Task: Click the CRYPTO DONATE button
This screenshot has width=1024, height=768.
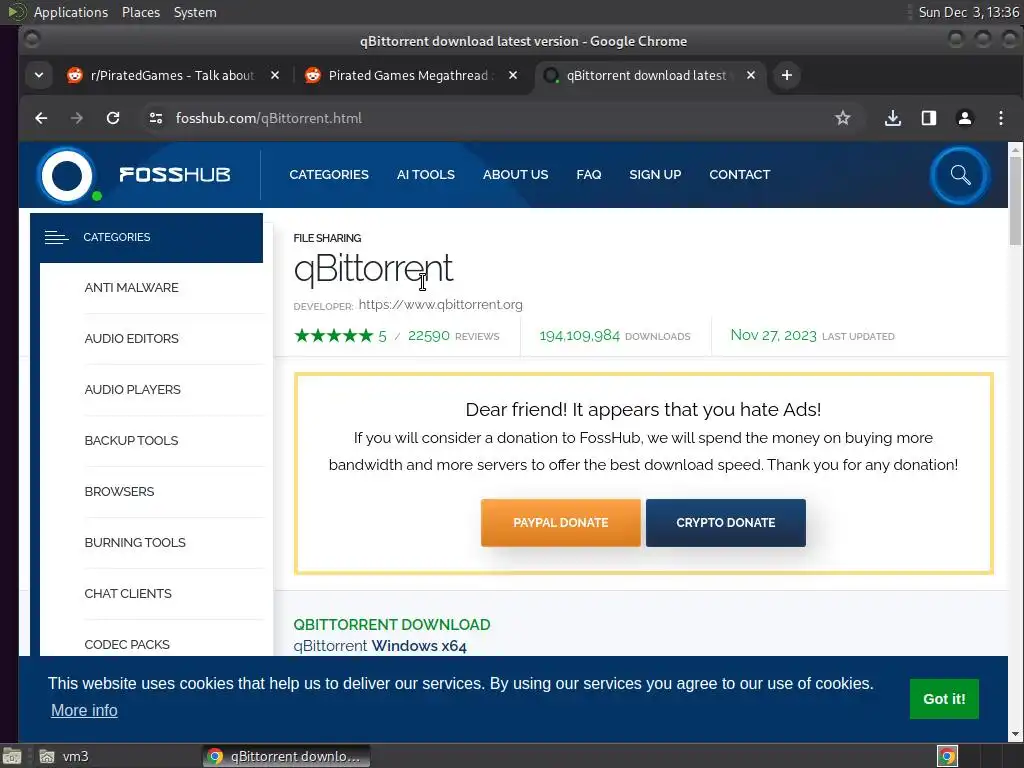Action: coord(726,522)
